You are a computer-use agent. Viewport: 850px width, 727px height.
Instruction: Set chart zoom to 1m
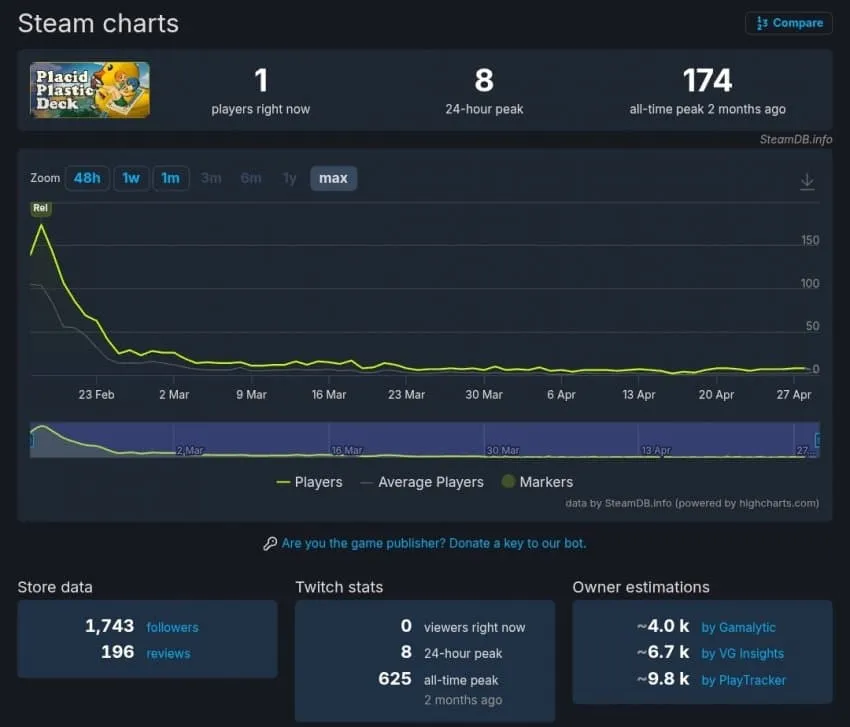click(171, 178)
